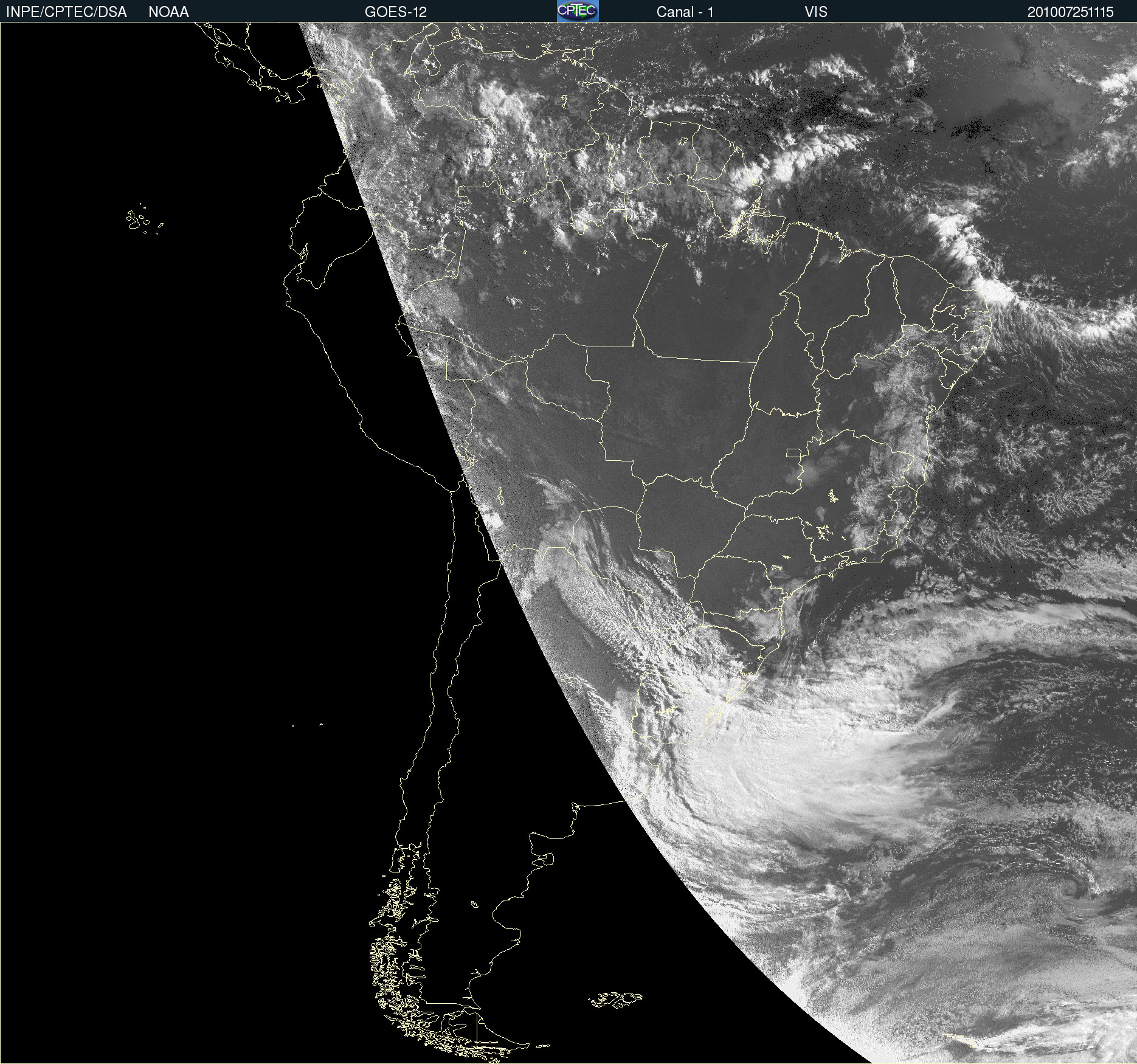Click the GOES-12 satellite label
The width and height of the screenshot is (1137, 1064).
(396, 12)
